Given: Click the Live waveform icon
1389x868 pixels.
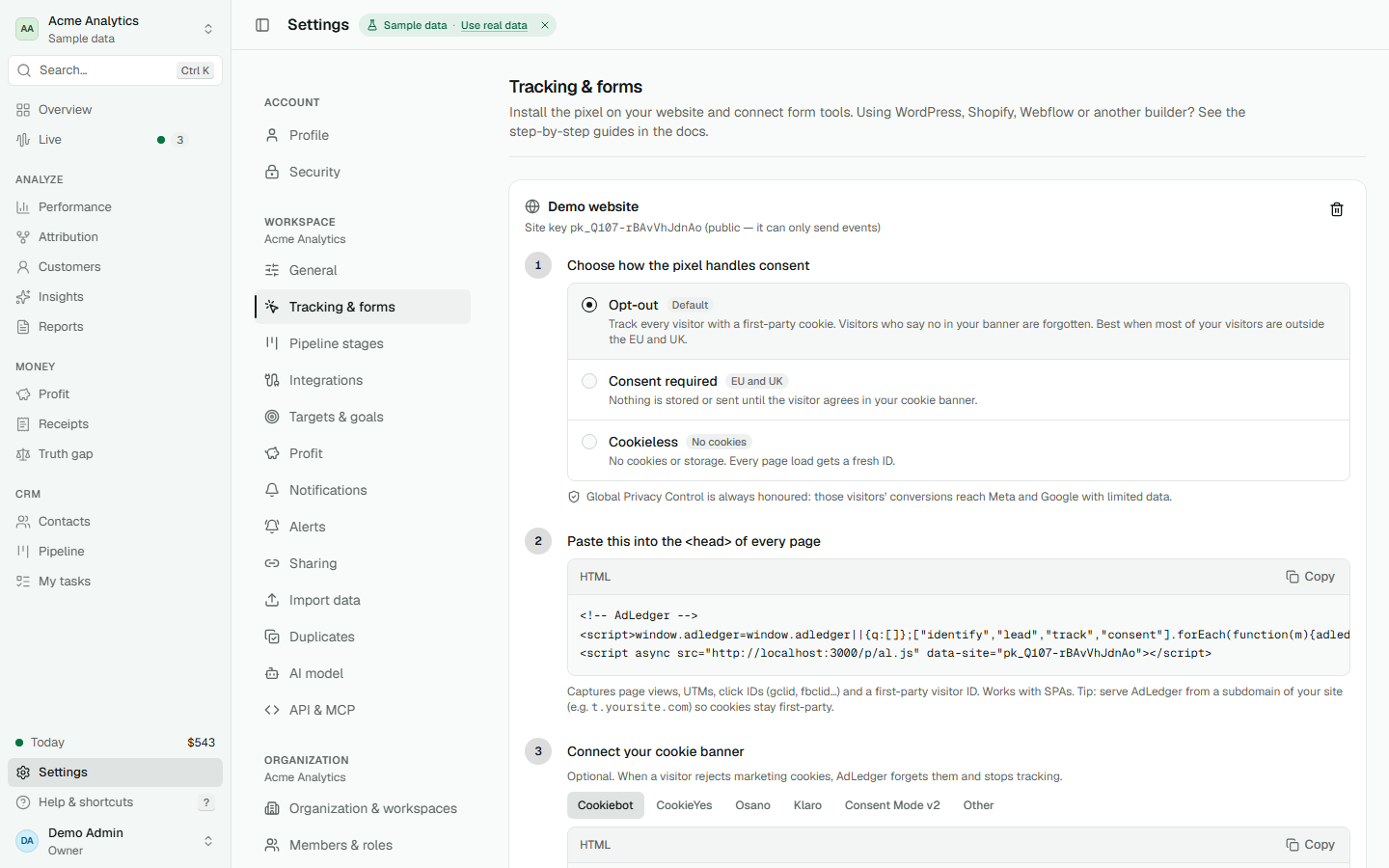Looking at the screenshot, I should pyautogui.click(x=23, y=140).
